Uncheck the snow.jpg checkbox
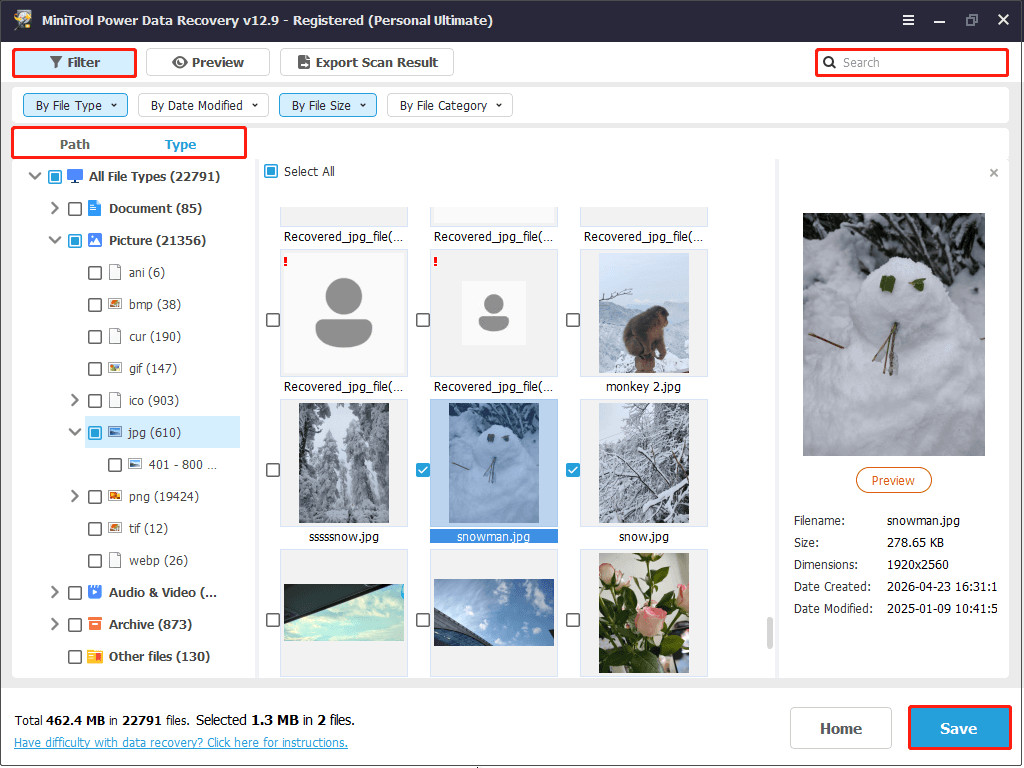The image size is (1024, 768). (x=573, y=470)
